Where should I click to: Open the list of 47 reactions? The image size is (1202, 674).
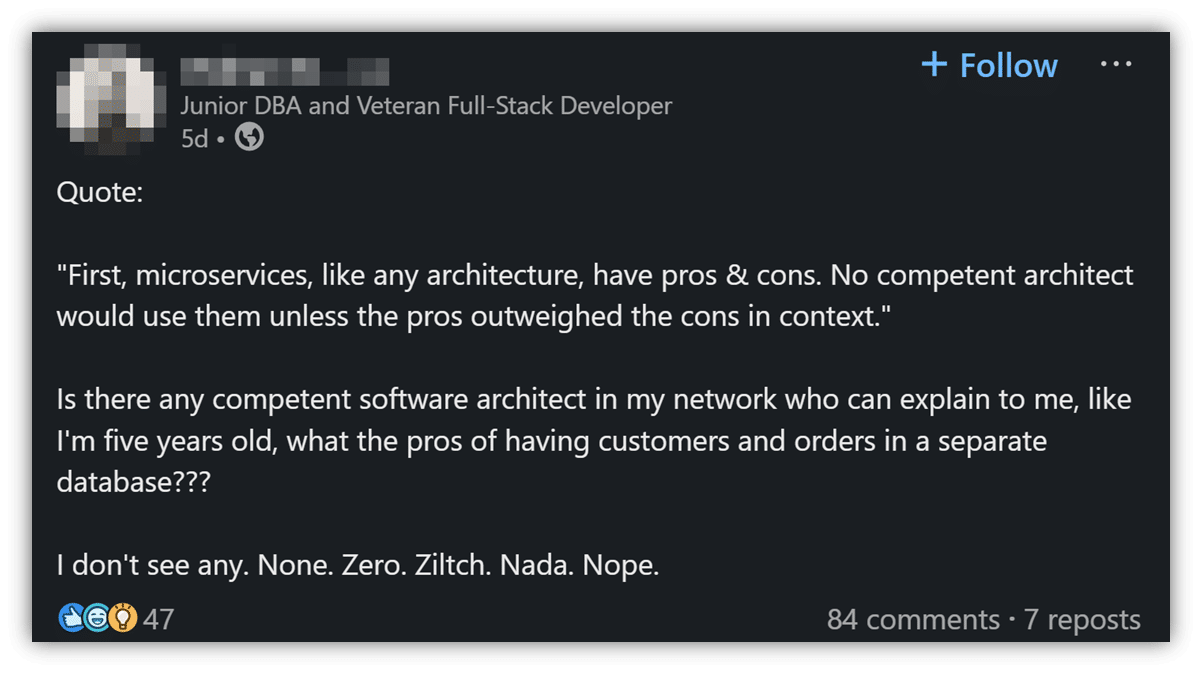click(158, 619)
